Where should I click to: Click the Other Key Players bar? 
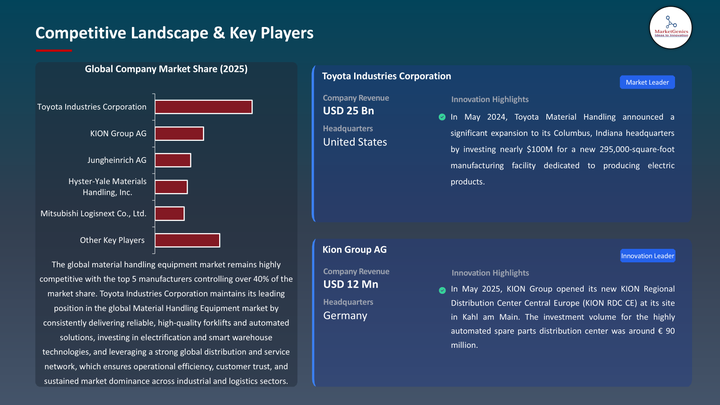coord(186,240)
